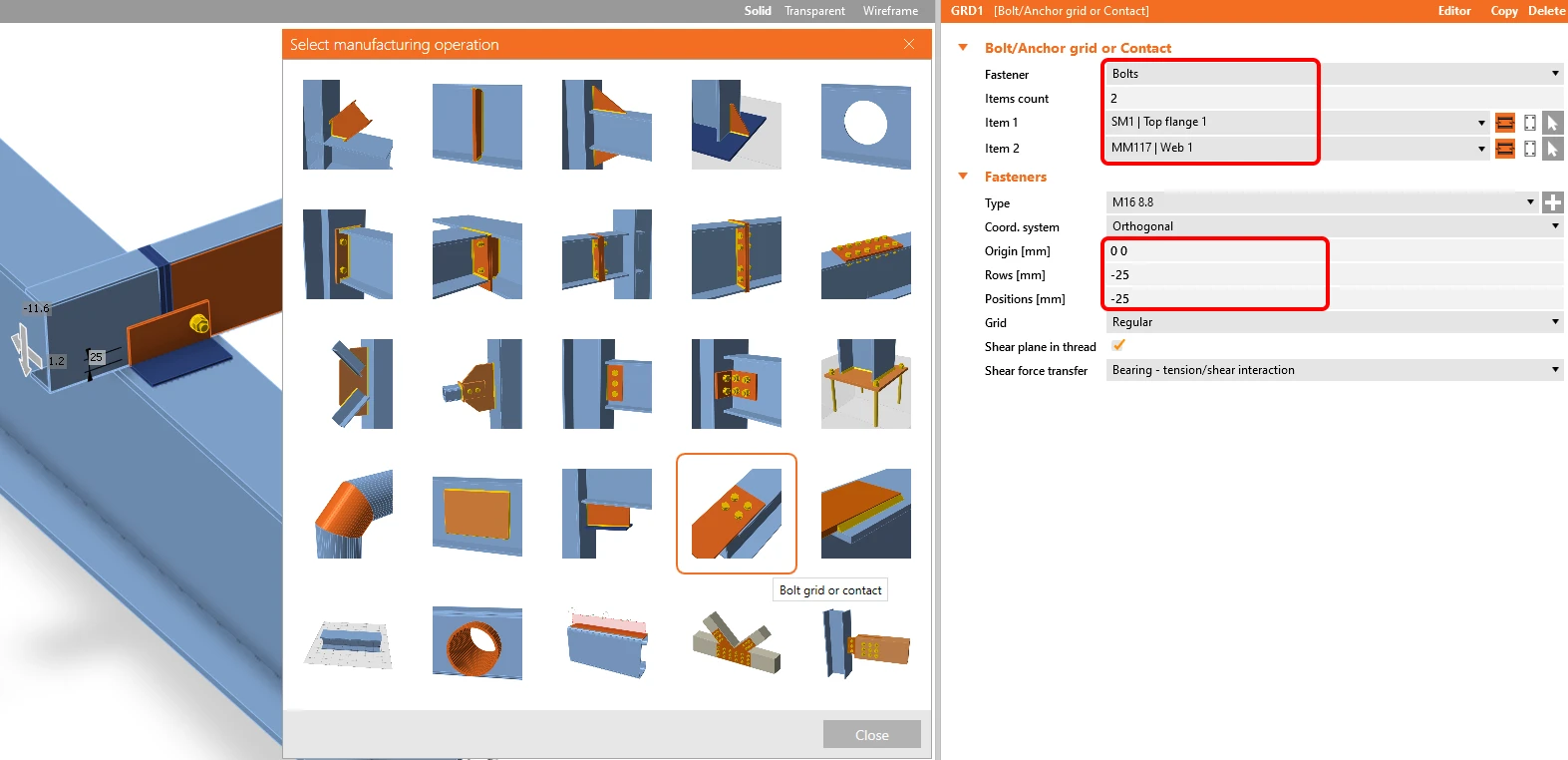
Task: Click the bracket selection icon for Item 1
Action: click(1530, 123)
